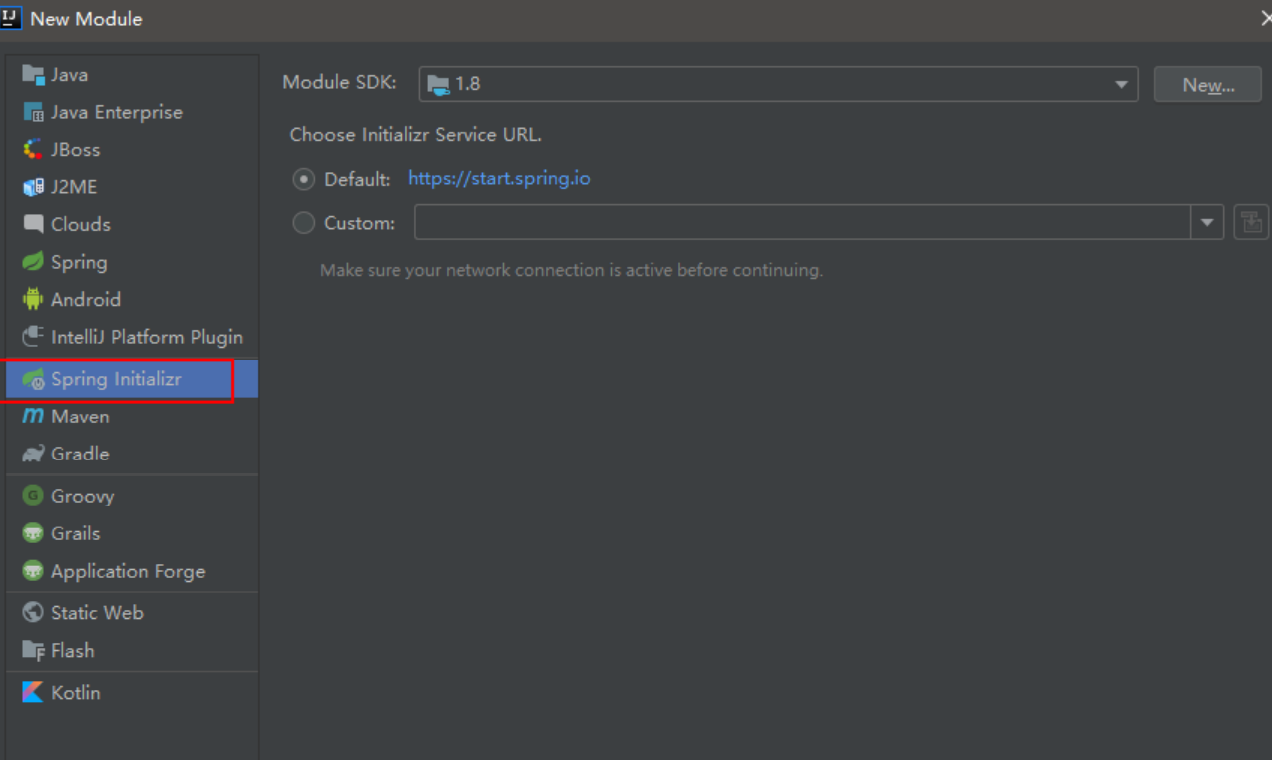Click the network connection reminder text

click(571, 270)
